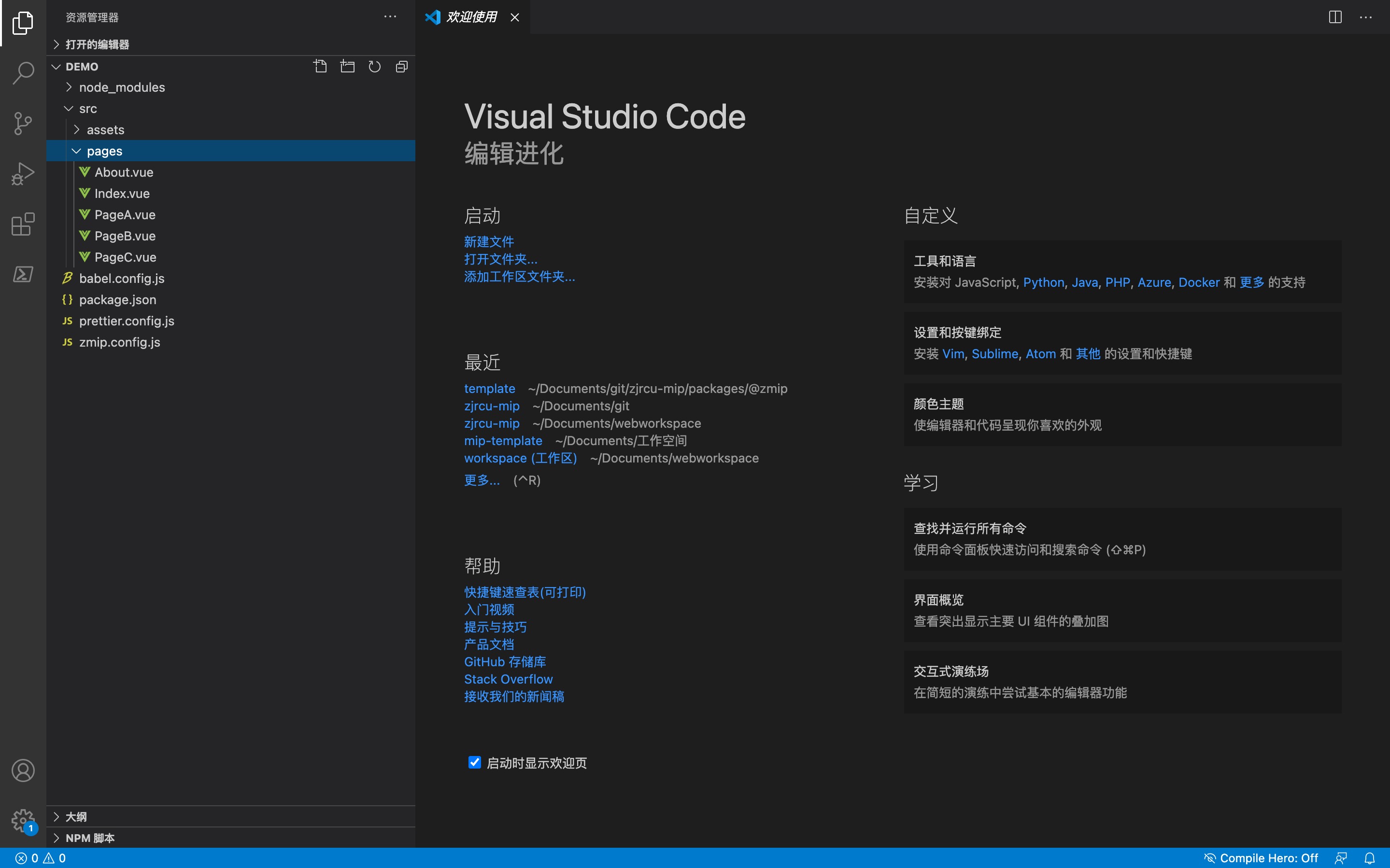The height and width of the screenshot is (868, 1390).
Task: Click the warnings count in status bar
Action: click(55, 858)
